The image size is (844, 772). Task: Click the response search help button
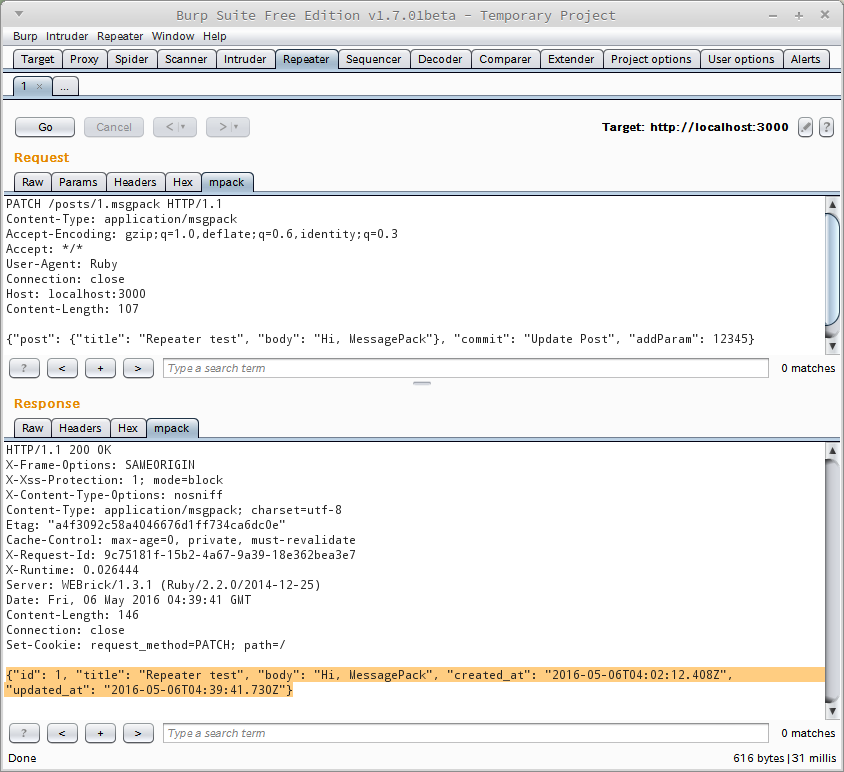coord(24,733)
